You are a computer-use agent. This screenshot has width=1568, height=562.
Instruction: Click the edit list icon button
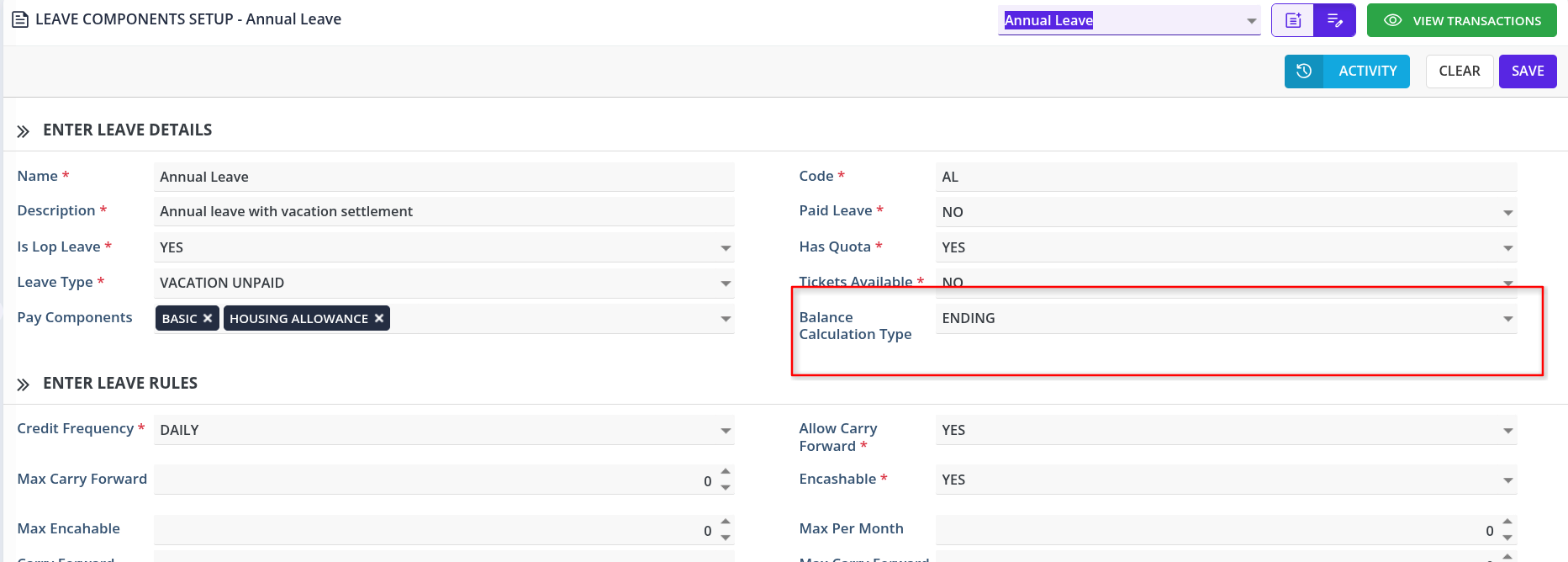[1335, 20]
